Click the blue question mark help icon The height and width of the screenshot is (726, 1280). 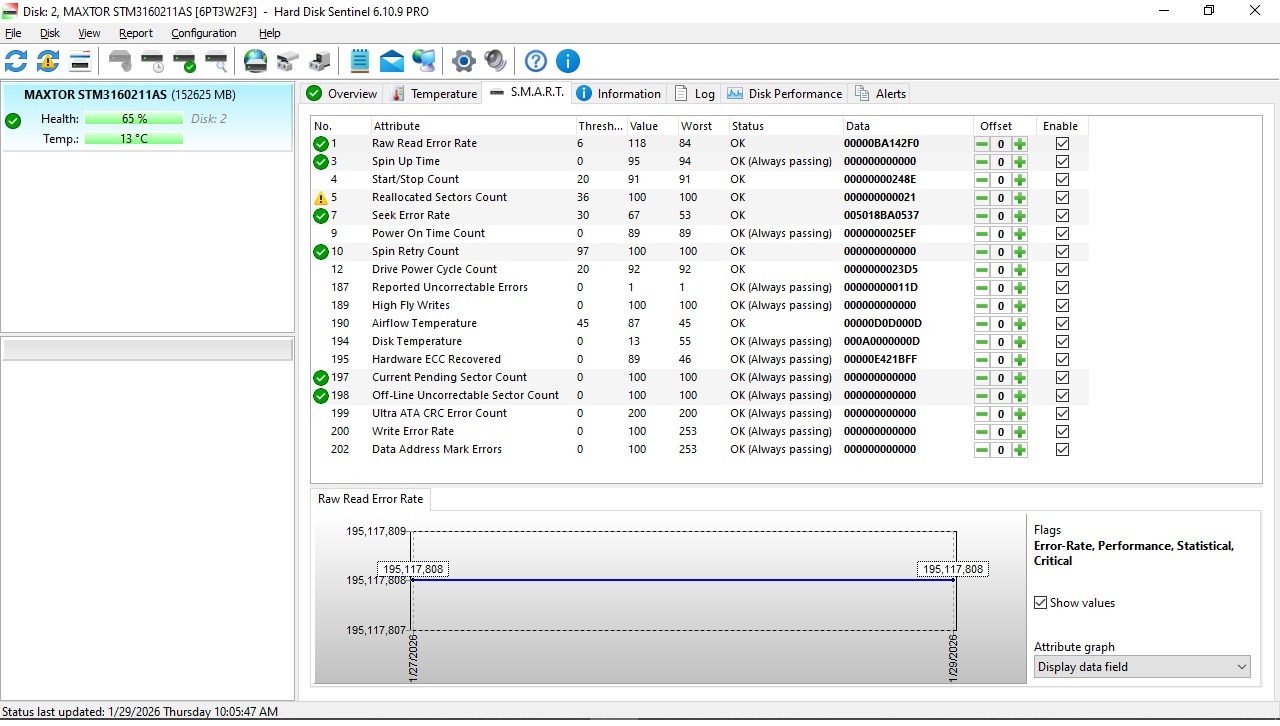point(536,62)
